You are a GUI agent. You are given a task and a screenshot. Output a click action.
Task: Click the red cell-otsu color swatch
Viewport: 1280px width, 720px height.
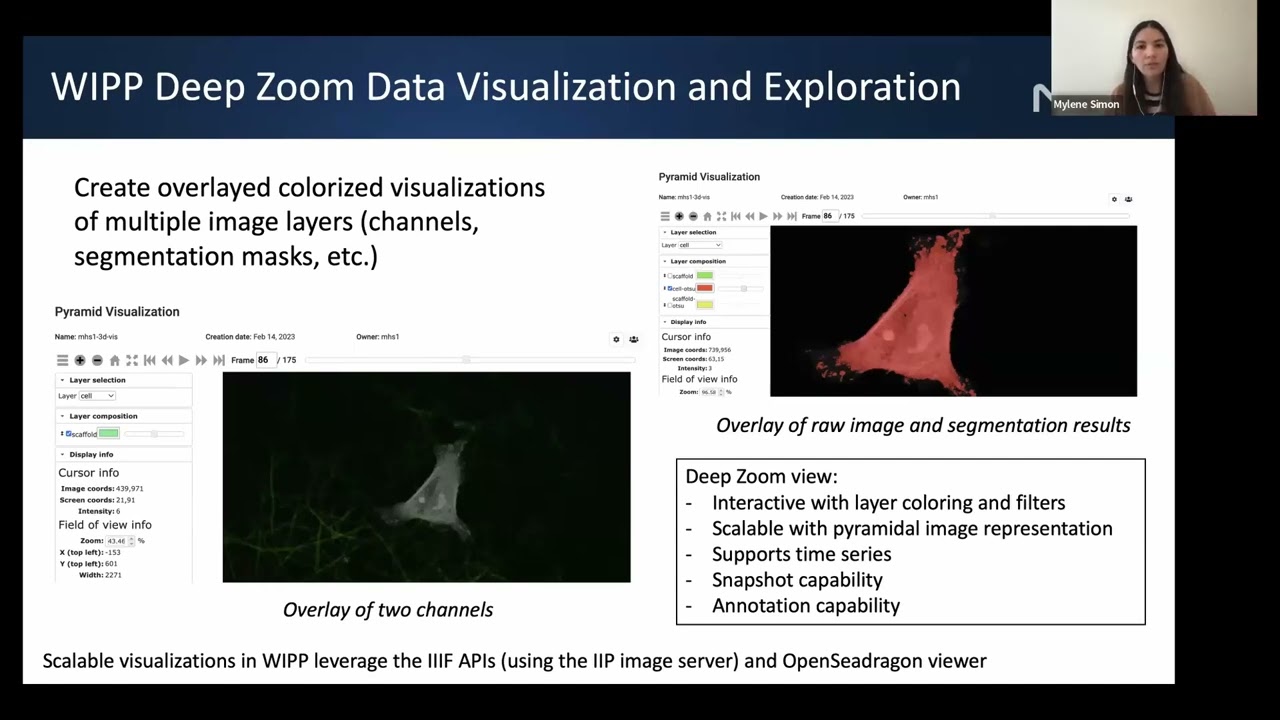(705, 288)
